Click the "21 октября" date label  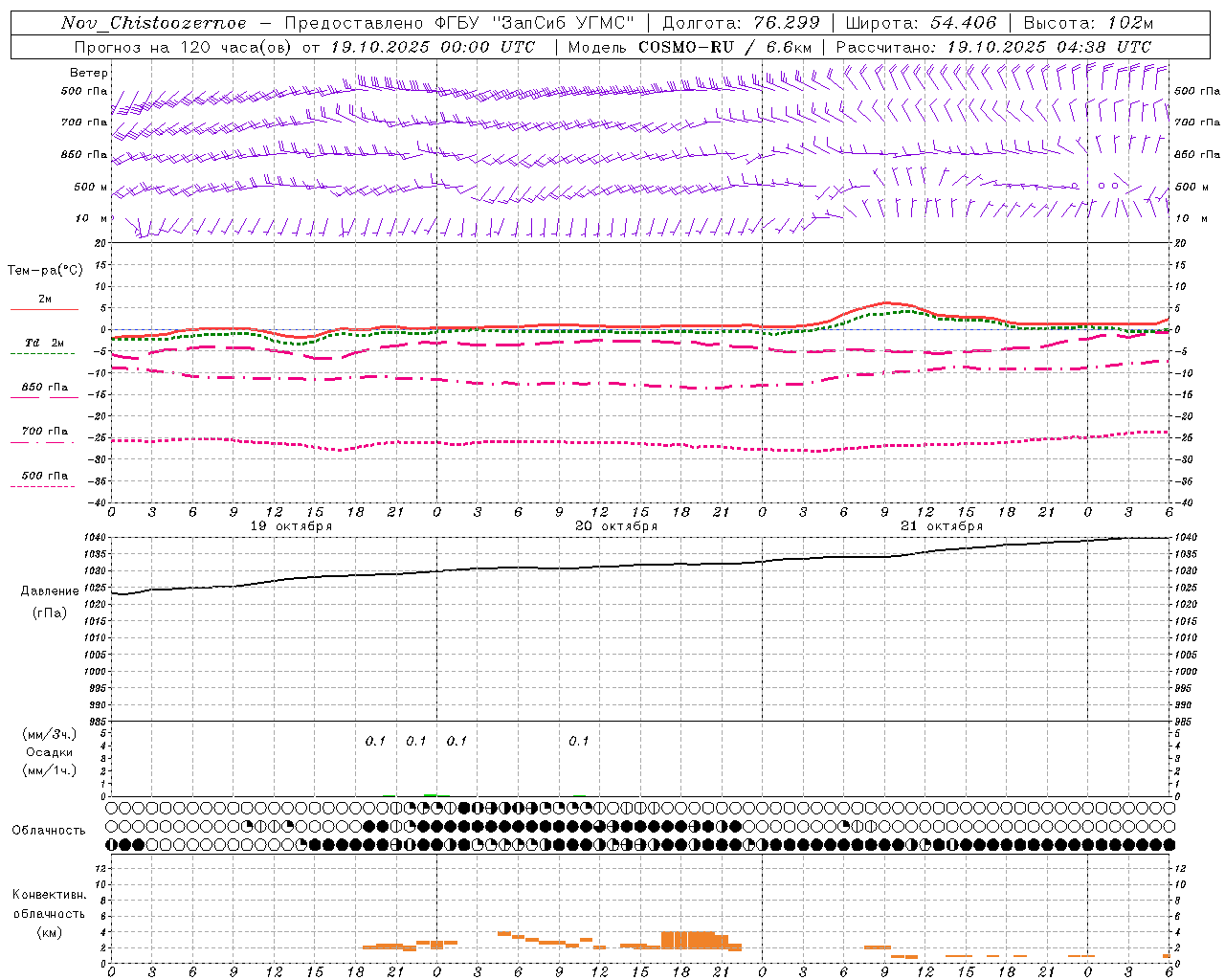[942, 526]
